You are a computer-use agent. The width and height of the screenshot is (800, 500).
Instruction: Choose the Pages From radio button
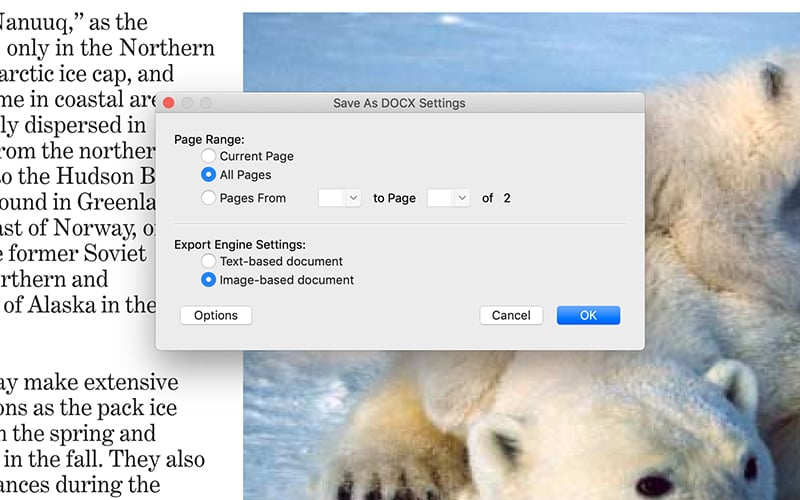click(x=208, y=197)
